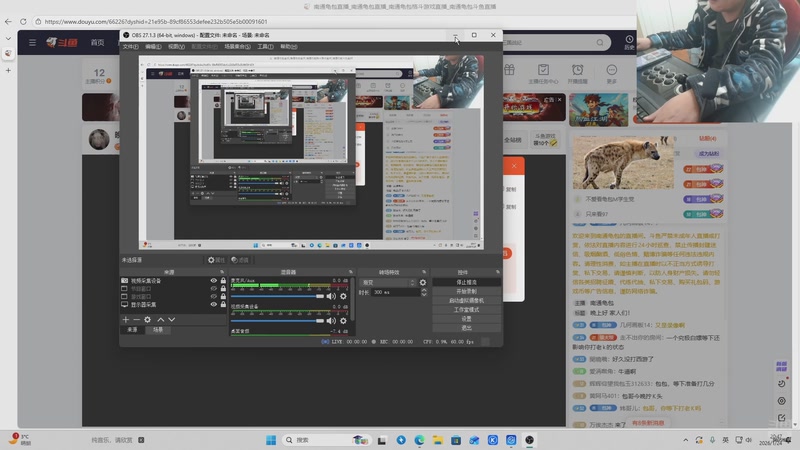The height and width of the screenshot is (450, 800).
Task: Adjust transition duration 300 ms stepper
Action: tap(423, 292)
